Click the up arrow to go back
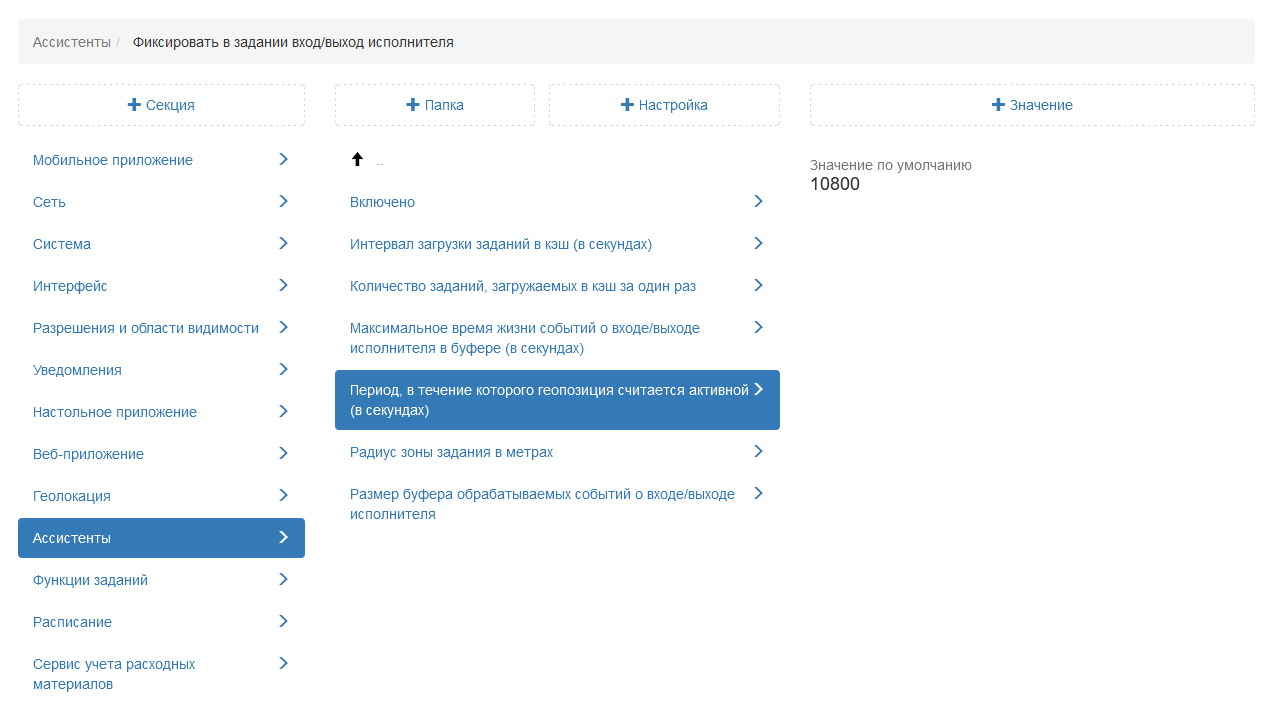 (x=357, y=159)
